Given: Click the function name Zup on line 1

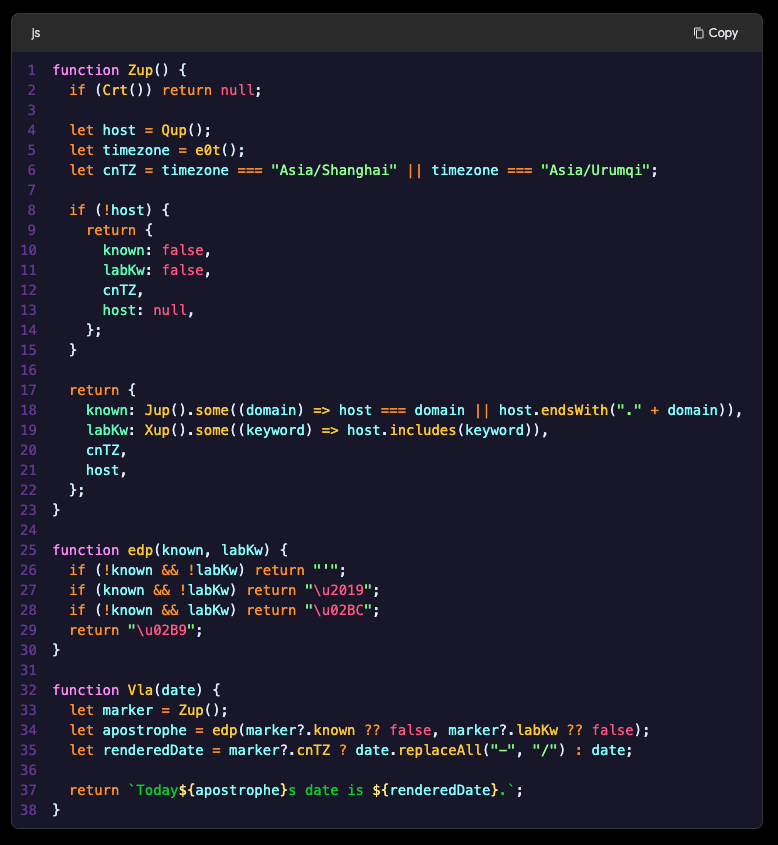Looking at the screenshot, I should tap(140, 70).
